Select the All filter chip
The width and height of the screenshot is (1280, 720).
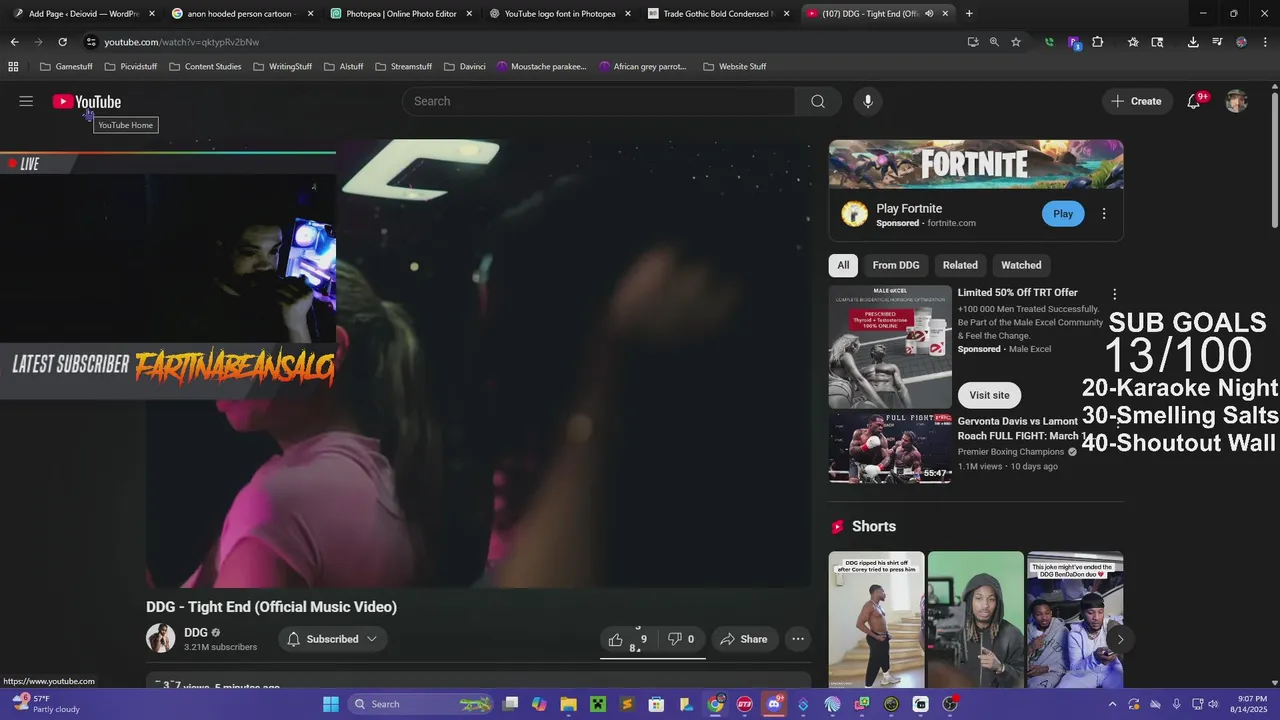[x=843, y=265]
